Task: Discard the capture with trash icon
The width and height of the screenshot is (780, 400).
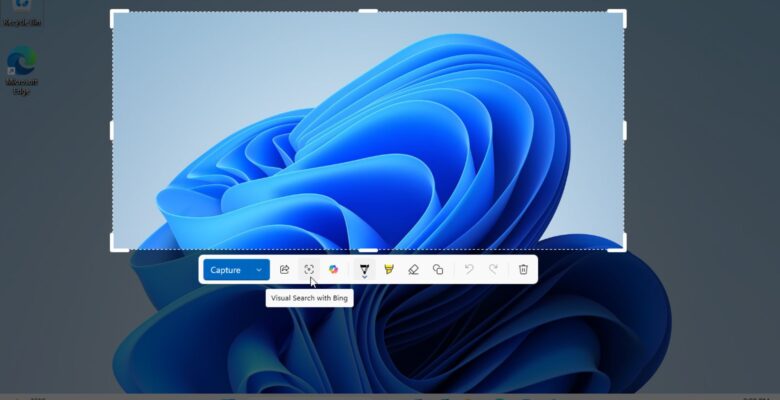Action: [523, 270]
